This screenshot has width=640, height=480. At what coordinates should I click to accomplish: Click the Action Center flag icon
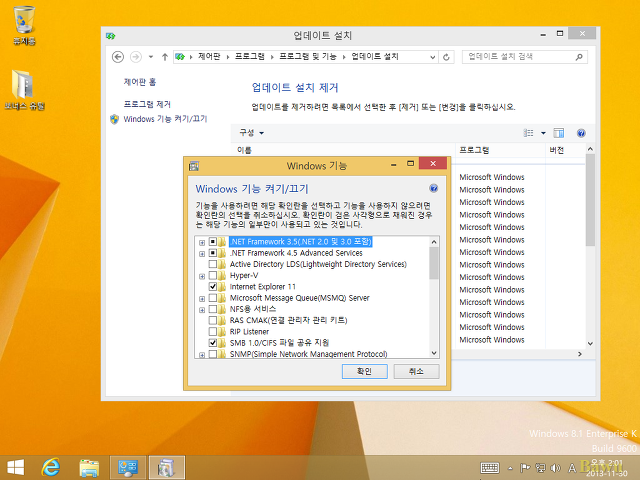[x=525, y=468]
